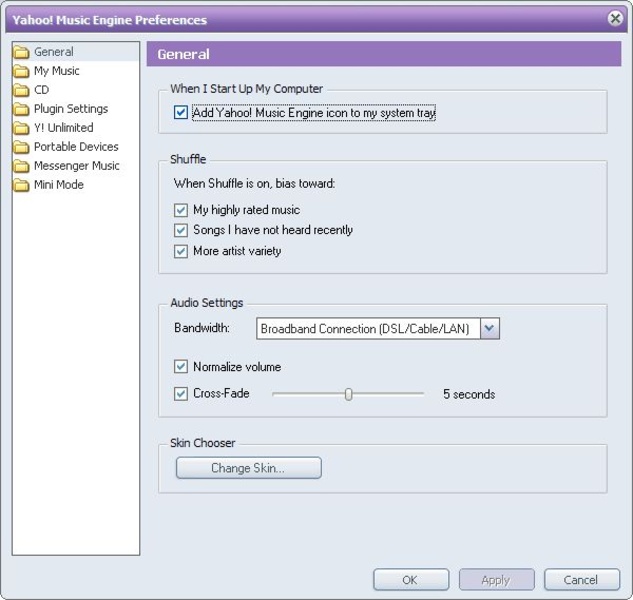Toggle Normalize volume checkbox

point(180,367)
